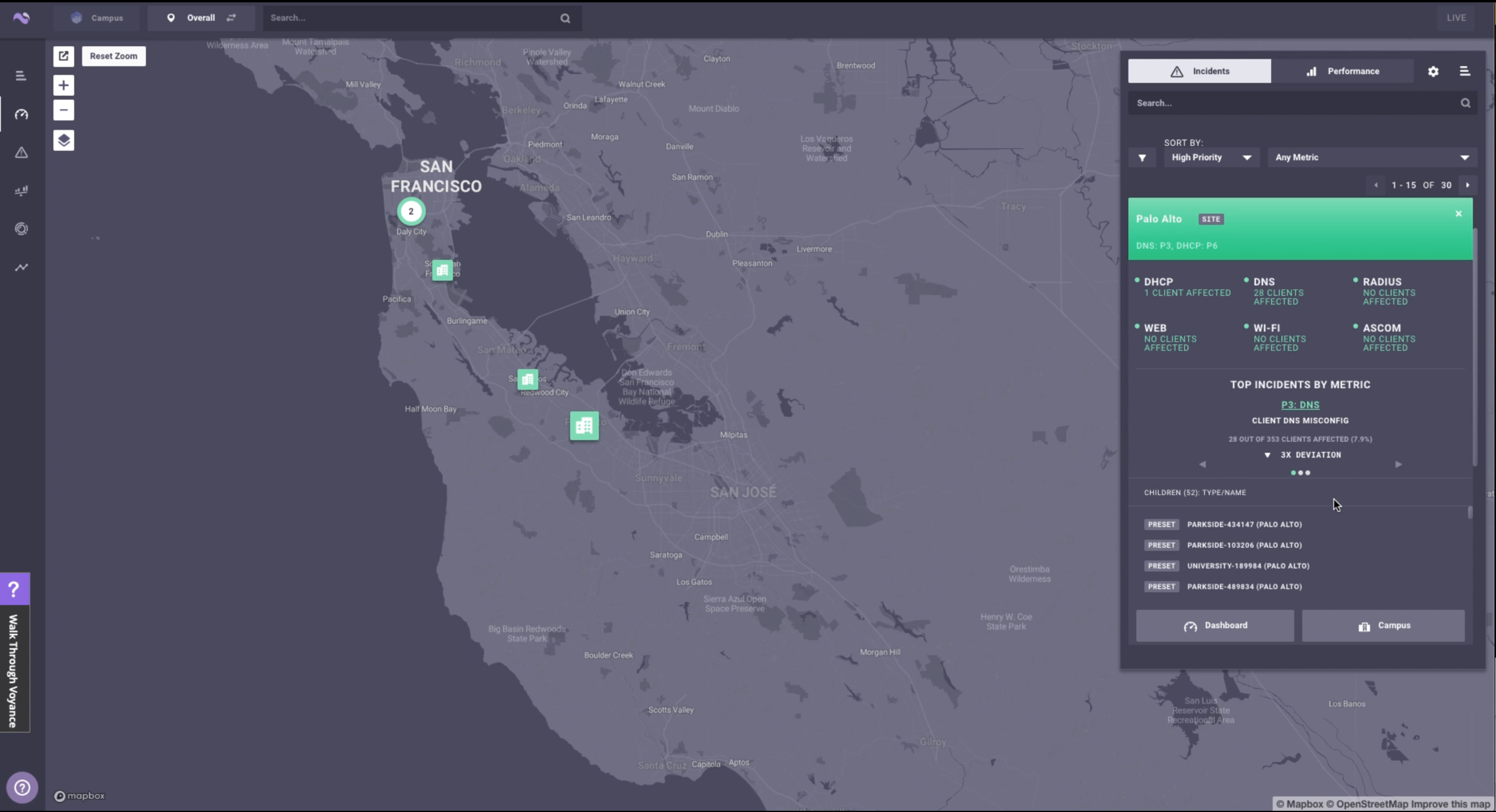Click the filter funnel icon
The height and width of the screenshot is (812, 1496).
click(1142, 158)
